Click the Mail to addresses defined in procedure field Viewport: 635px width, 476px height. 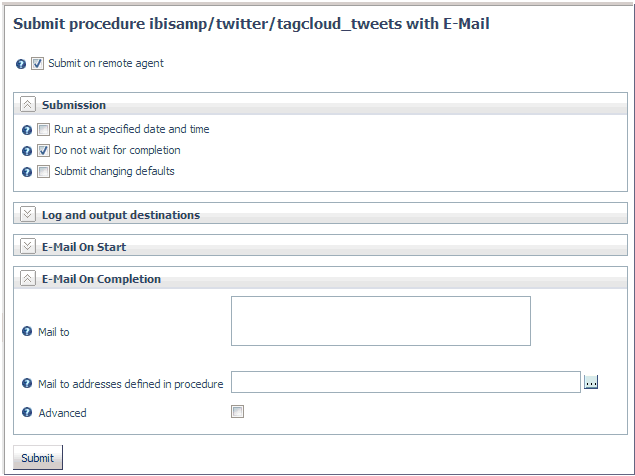coord(406,382)
